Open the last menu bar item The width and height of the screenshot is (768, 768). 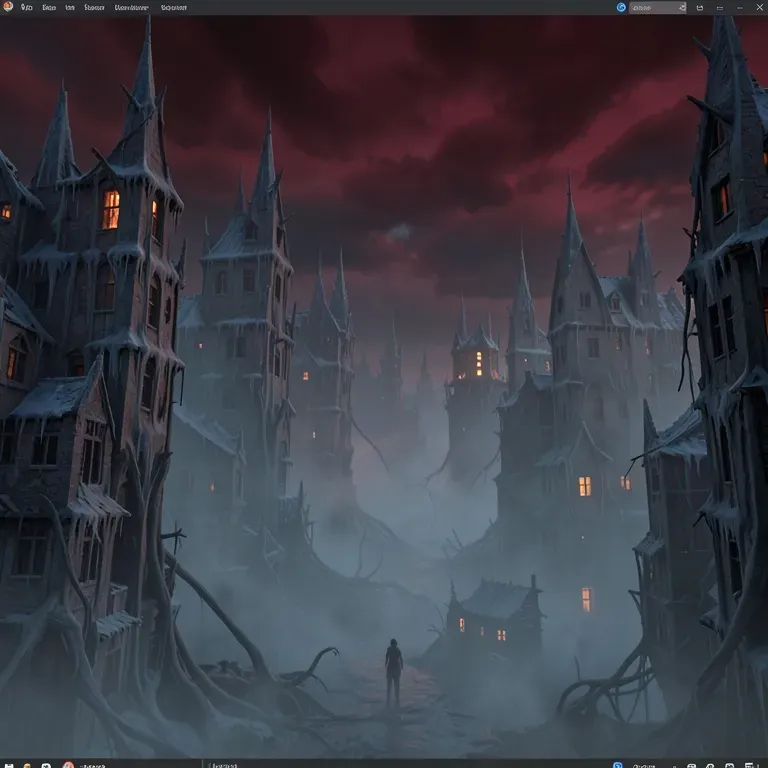(174, 7)
